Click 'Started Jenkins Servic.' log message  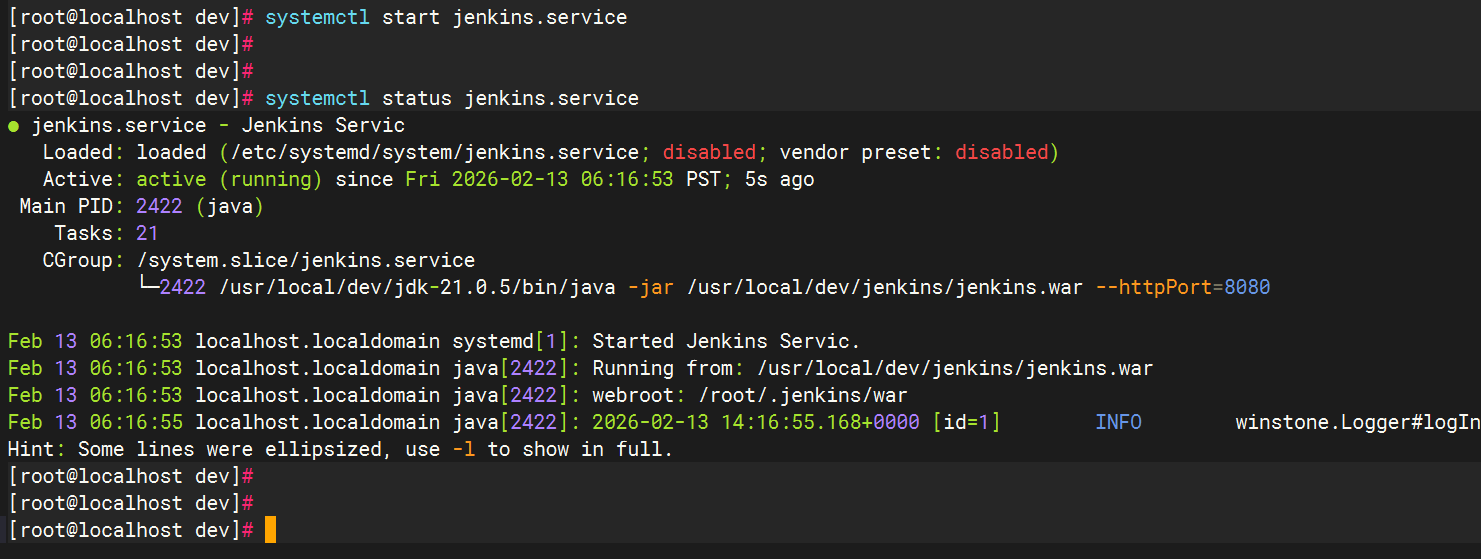[727, 341]
